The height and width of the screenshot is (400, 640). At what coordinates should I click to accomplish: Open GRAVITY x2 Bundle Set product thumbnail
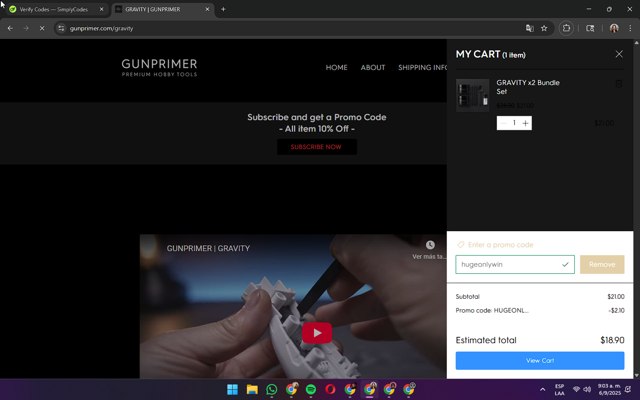472,95
